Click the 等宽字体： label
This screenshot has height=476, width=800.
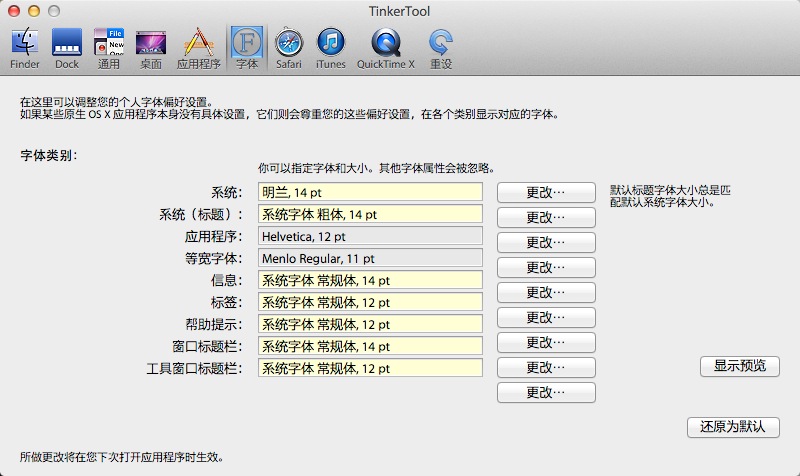tap(214, 258)
